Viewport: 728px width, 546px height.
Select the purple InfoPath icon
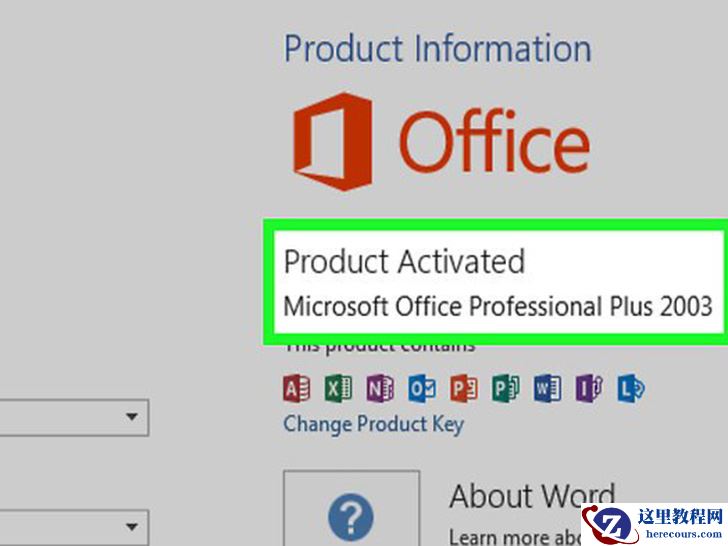[x=589, y=388]
